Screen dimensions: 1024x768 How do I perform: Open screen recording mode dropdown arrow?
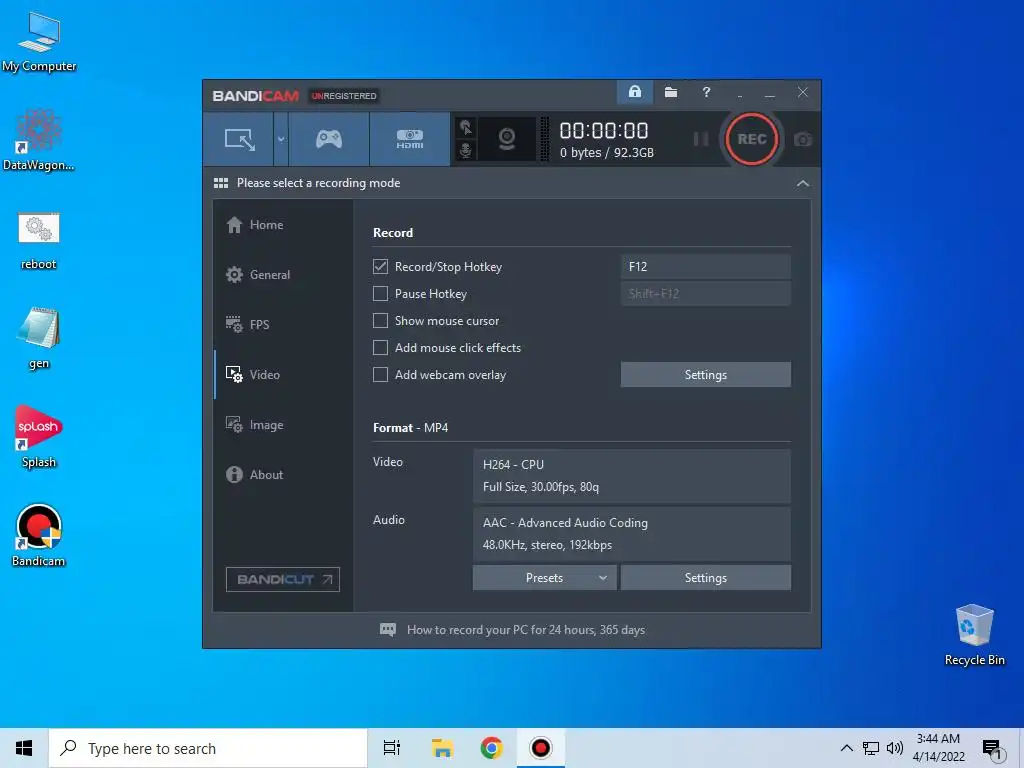pyautogui.click(x=281, y=139)
